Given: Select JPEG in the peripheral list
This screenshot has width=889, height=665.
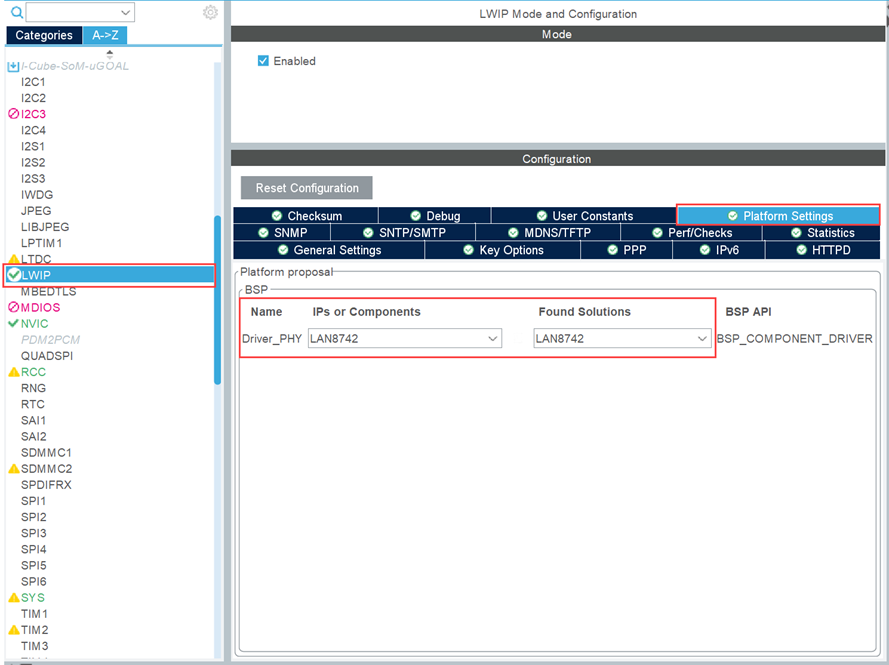Looking at the screenshot, I should coord(36,211).
